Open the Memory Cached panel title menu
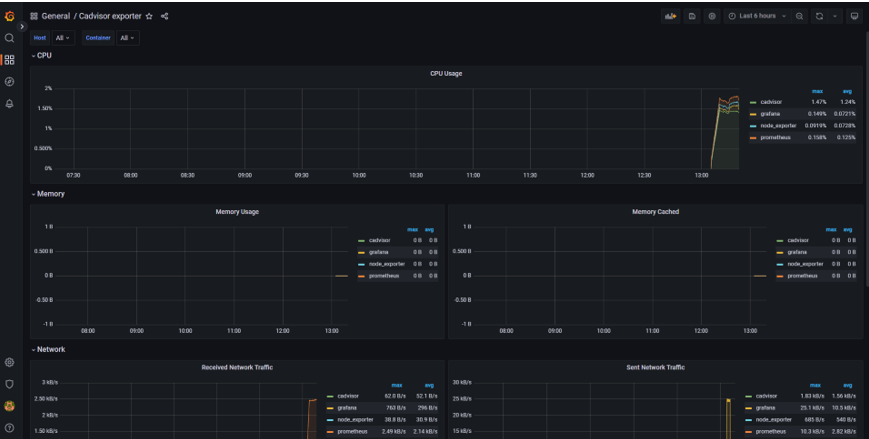 click(656, 212)
